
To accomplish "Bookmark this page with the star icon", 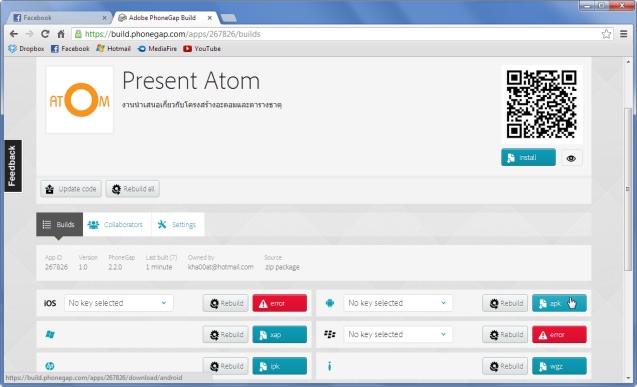I will pos(606,34).
